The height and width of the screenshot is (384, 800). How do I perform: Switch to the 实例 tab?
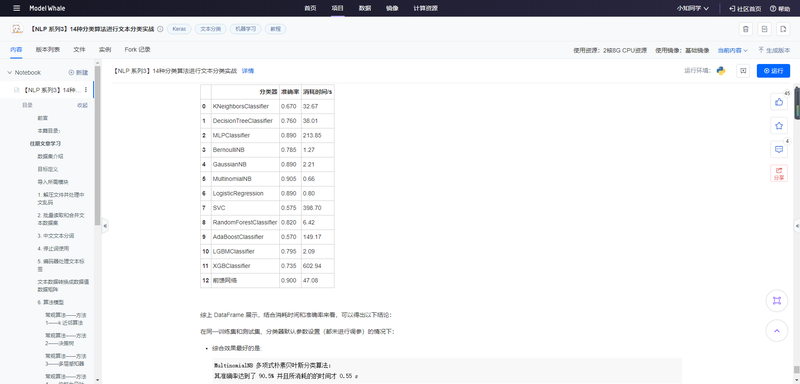[x=105, y=49]
